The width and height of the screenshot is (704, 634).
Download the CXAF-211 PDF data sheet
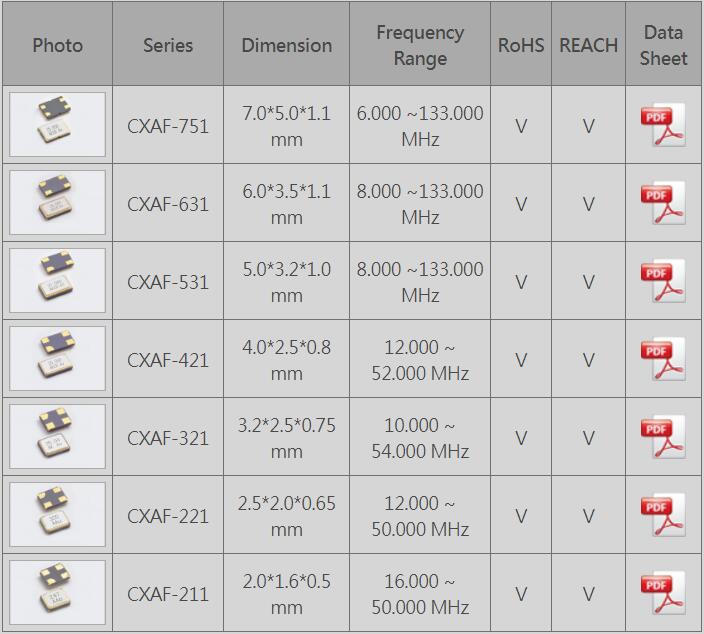click(x=662, y=593)
